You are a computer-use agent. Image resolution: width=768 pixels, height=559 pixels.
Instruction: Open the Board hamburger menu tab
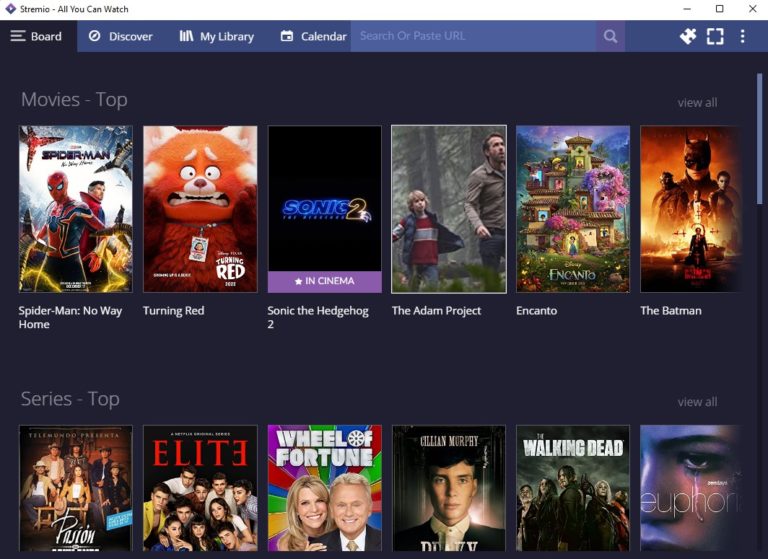[37, 36]
